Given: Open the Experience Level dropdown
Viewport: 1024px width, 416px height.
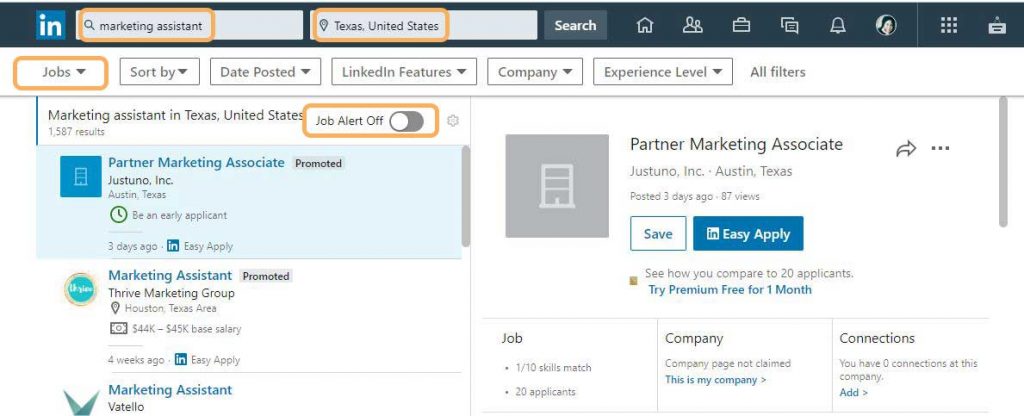Looking at the screenshot, I should (x=663, y=72).
